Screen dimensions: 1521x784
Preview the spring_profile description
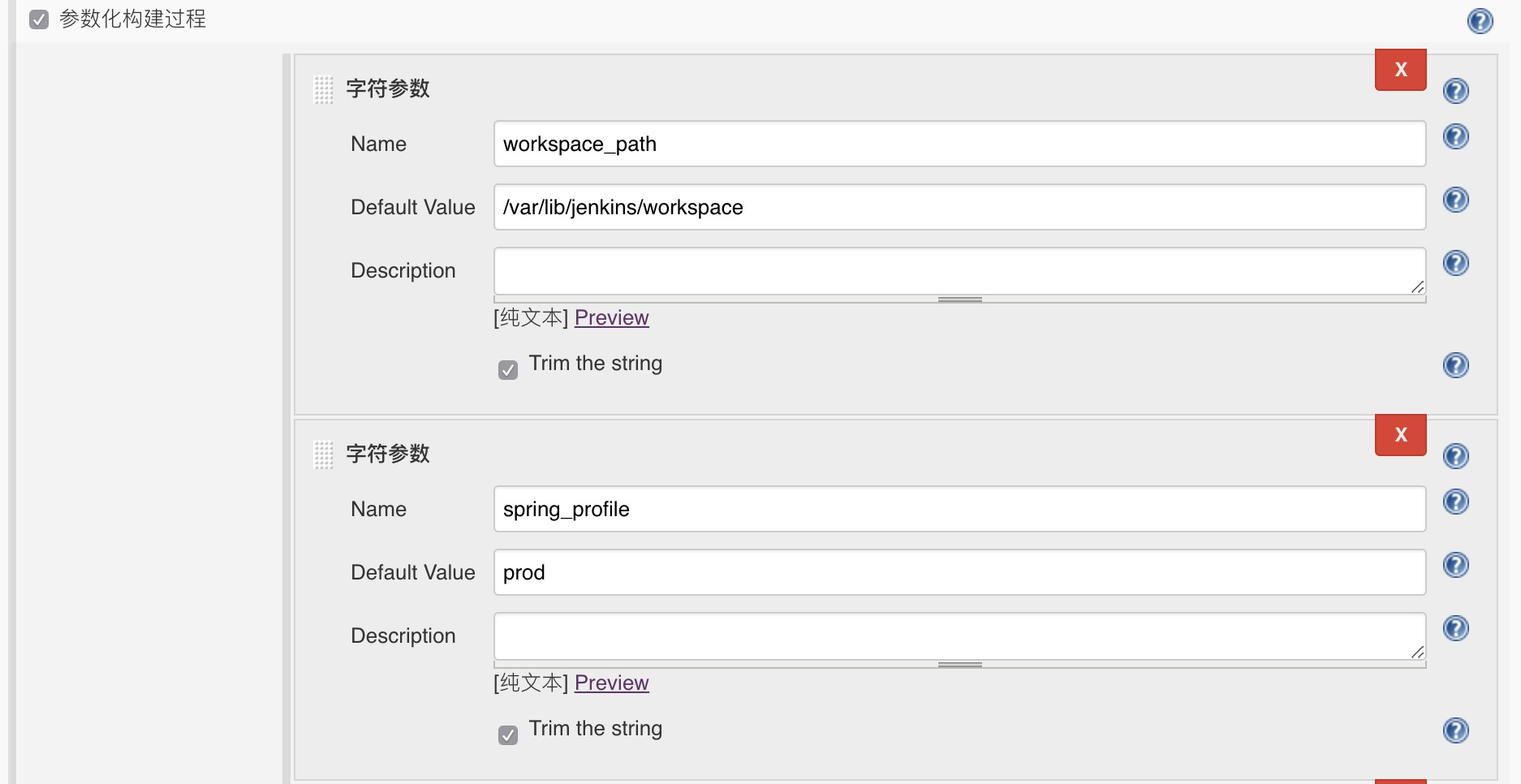[611, 683]
